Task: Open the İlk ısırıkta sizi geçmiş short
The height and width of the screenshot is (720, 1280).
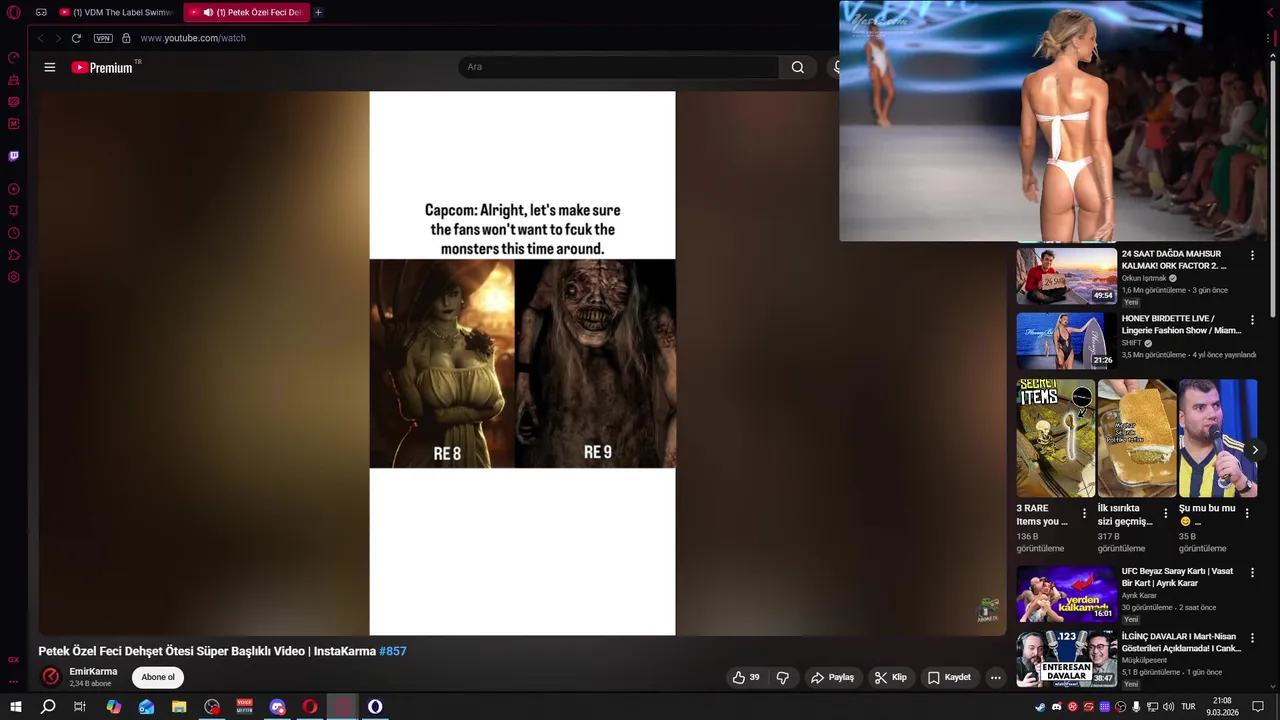Action: pyautogui.click(x=1137, y=438)
